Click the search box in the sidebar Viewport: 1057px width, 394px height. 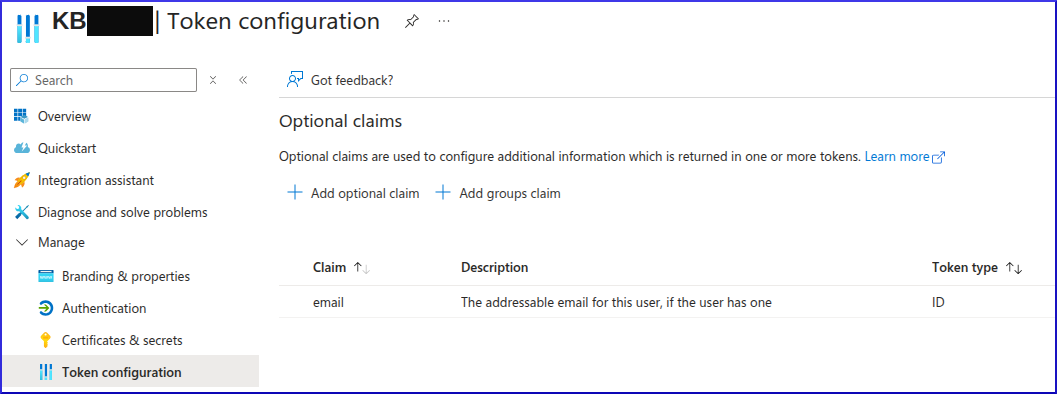[x=104, y=80]
